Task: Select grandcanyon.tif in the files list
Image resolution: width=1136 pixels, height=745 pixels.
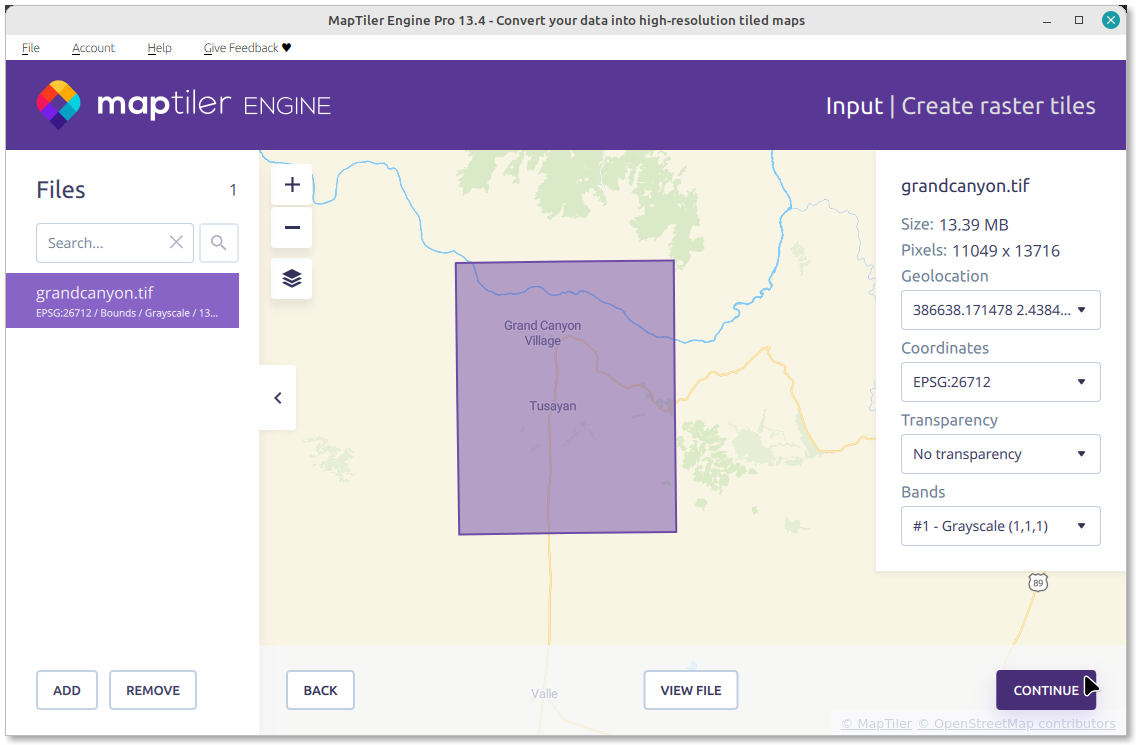Action: (122, 301)
